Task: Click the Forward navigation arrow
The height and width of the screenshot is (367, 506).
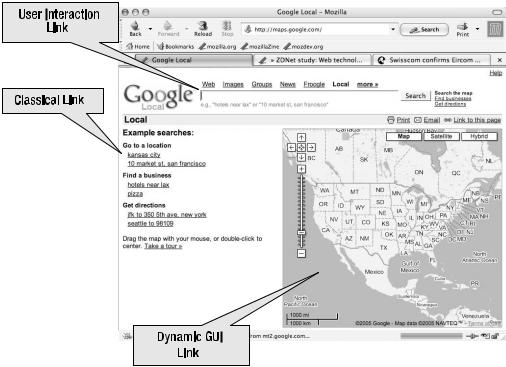Action: tap(168, 26)
